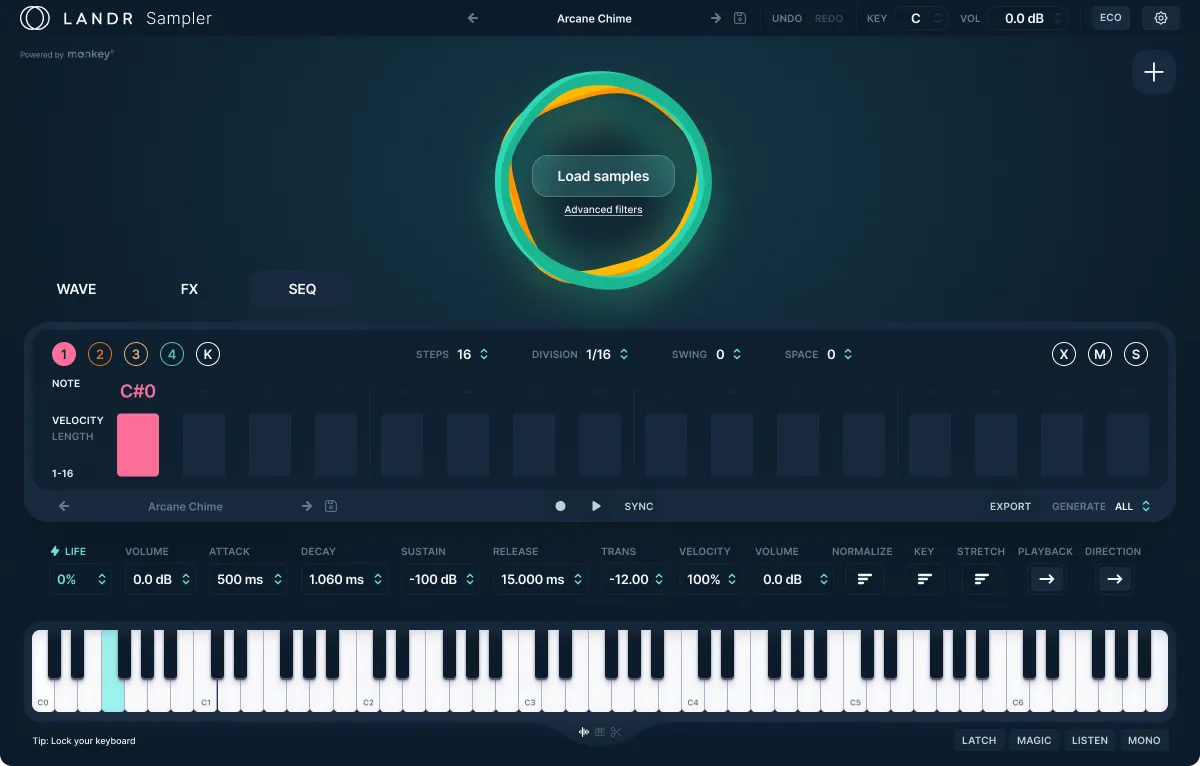This screenshot has width=1200, height=766.
Task: Switch to the FX tab
Action: click(189, 289)
